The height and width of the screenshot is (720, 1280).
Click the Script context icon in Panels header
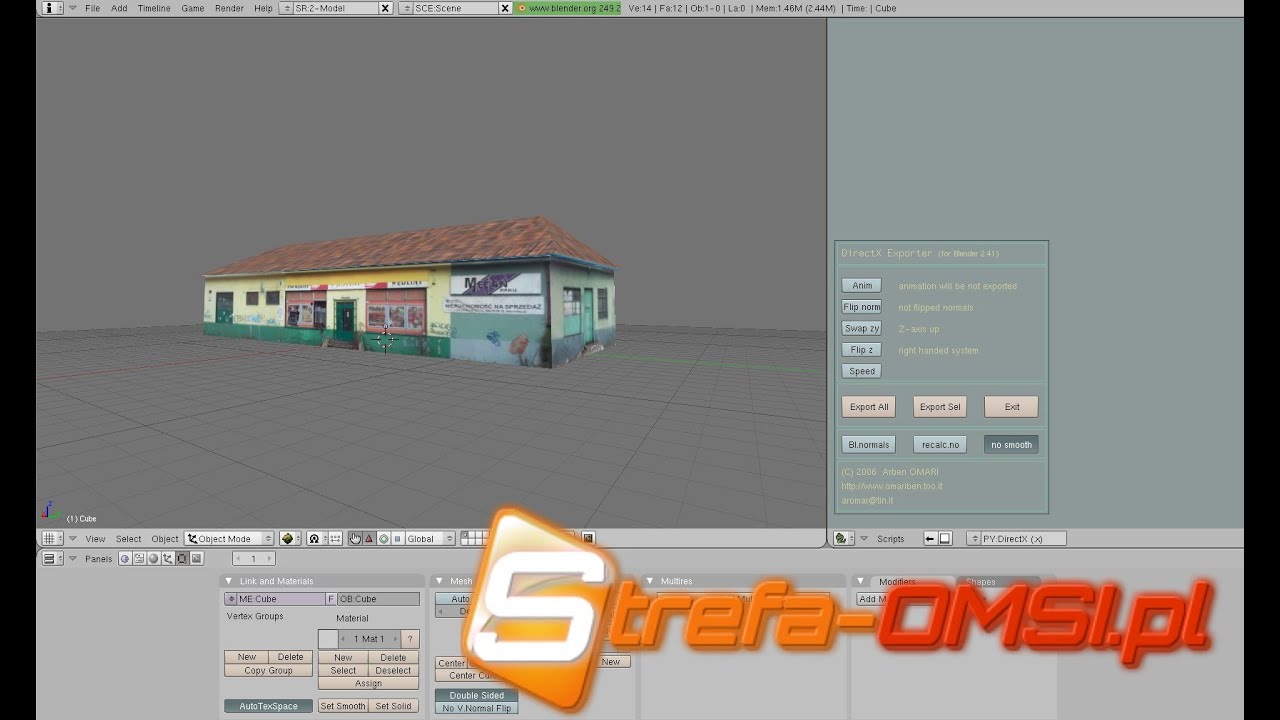point(139,558)
